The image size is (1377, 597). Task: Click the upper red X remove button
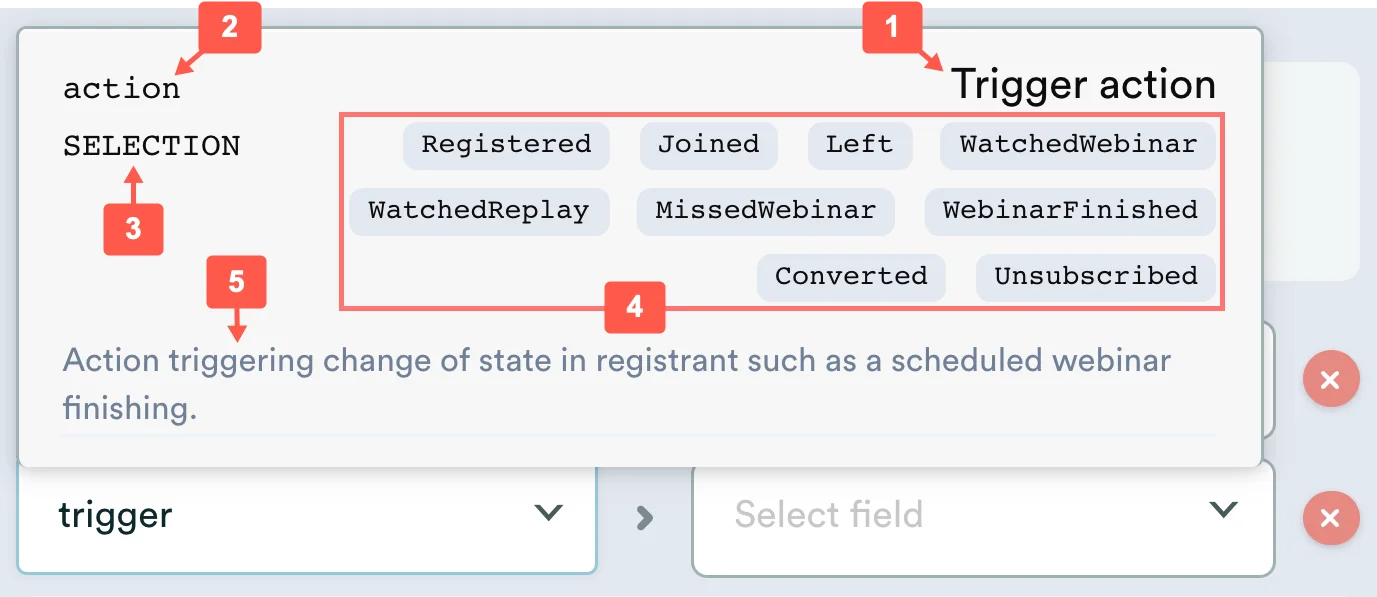click(x=1330, y=380)
